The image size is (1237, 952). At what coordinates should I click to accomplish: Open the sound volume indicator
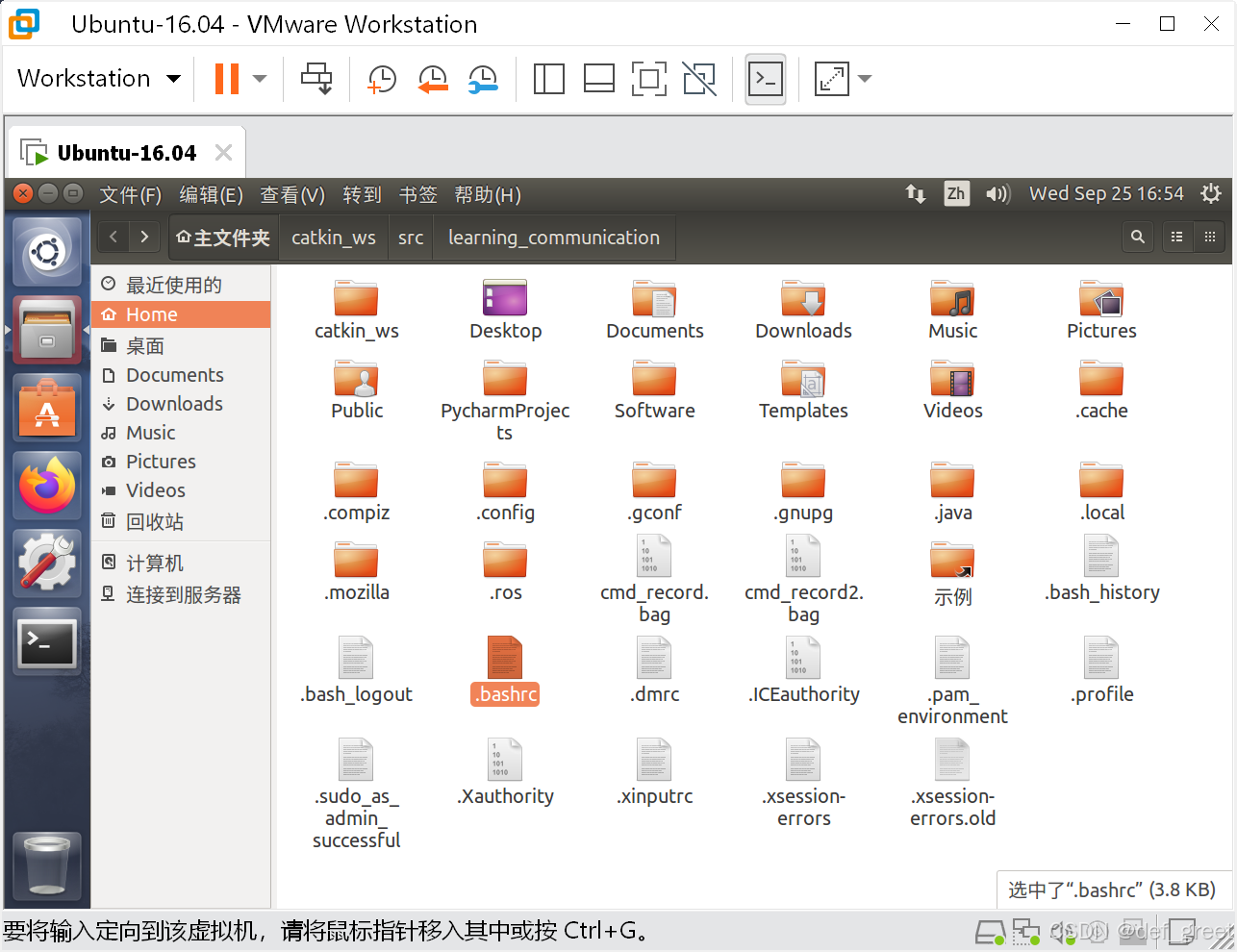tap(997, 194)
